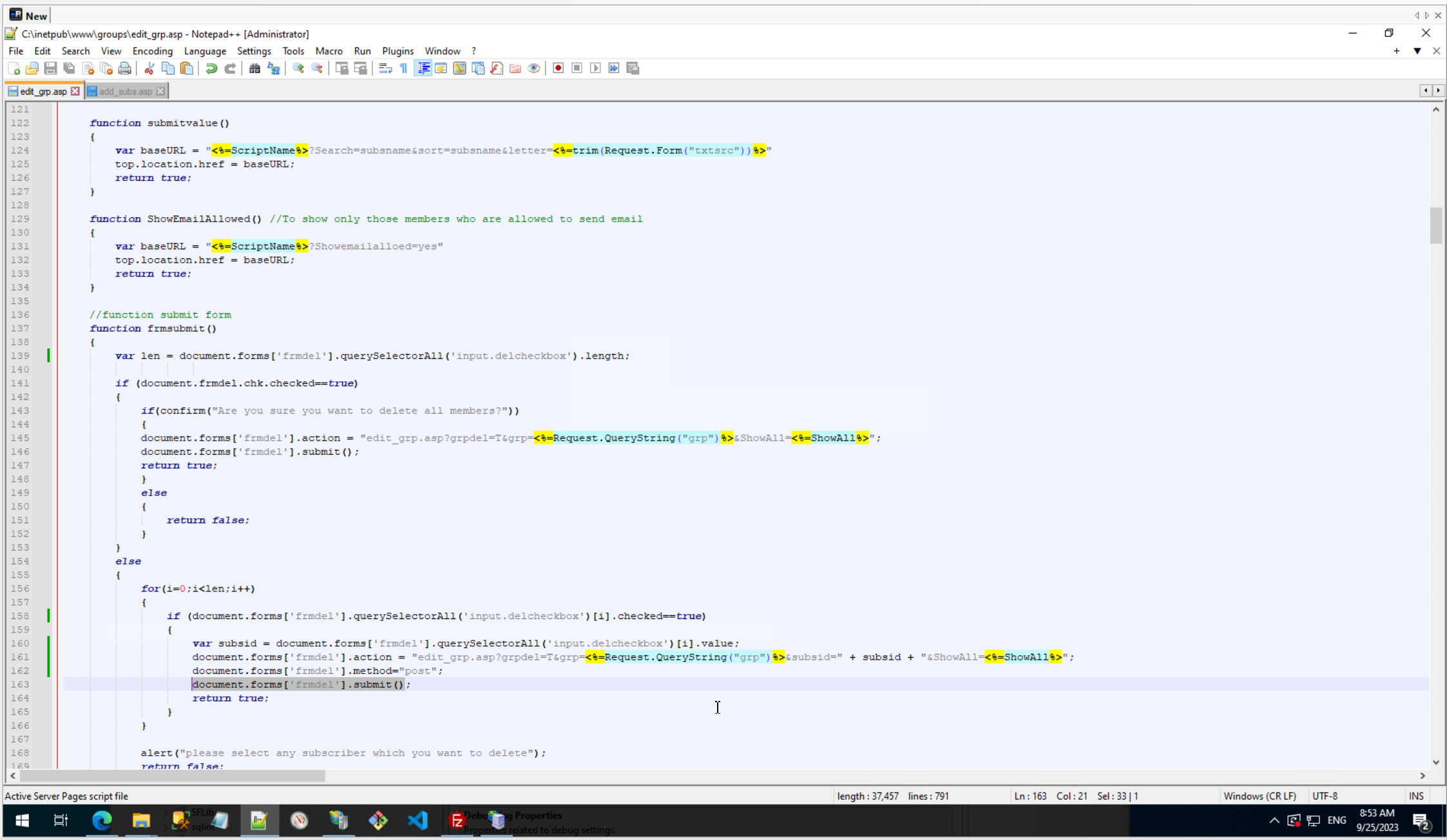Image resolution: width=1447 pixels, height=840 pixels.
Task: Toggle the Show Indent Guide button
Action: (x=423, y=68)
